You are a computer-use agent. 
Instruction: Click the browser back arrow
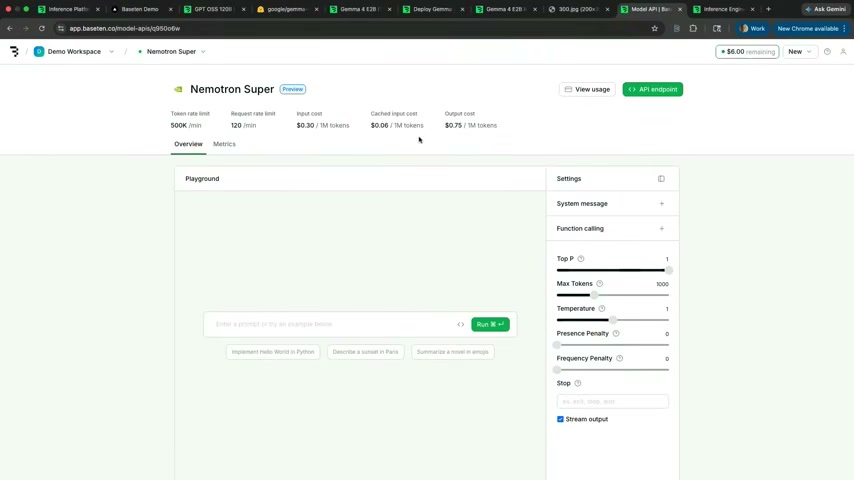[x=10, y=28]
